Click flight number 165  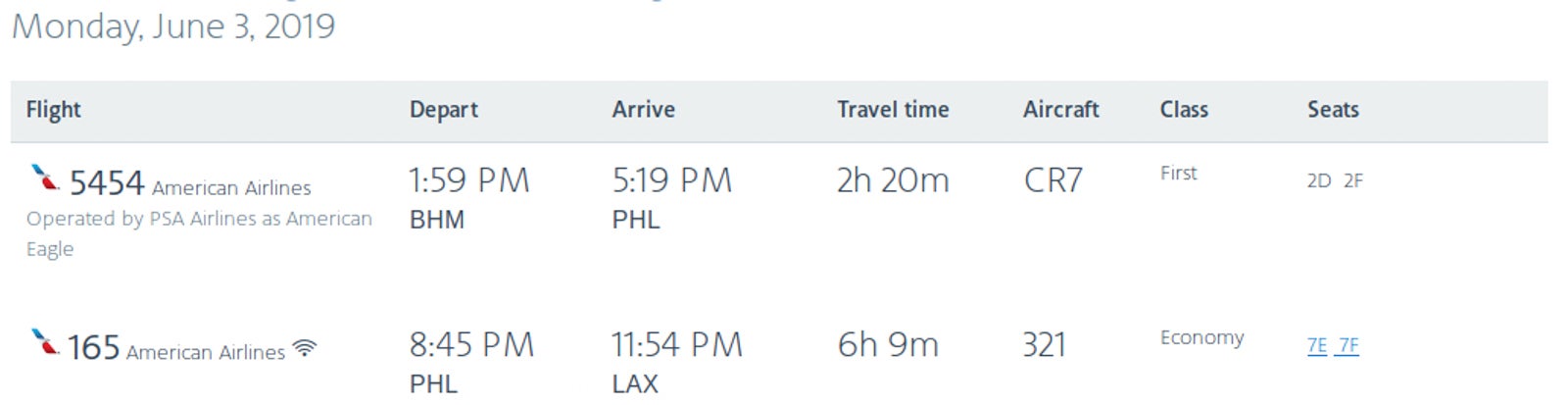(x=93, y=348)
